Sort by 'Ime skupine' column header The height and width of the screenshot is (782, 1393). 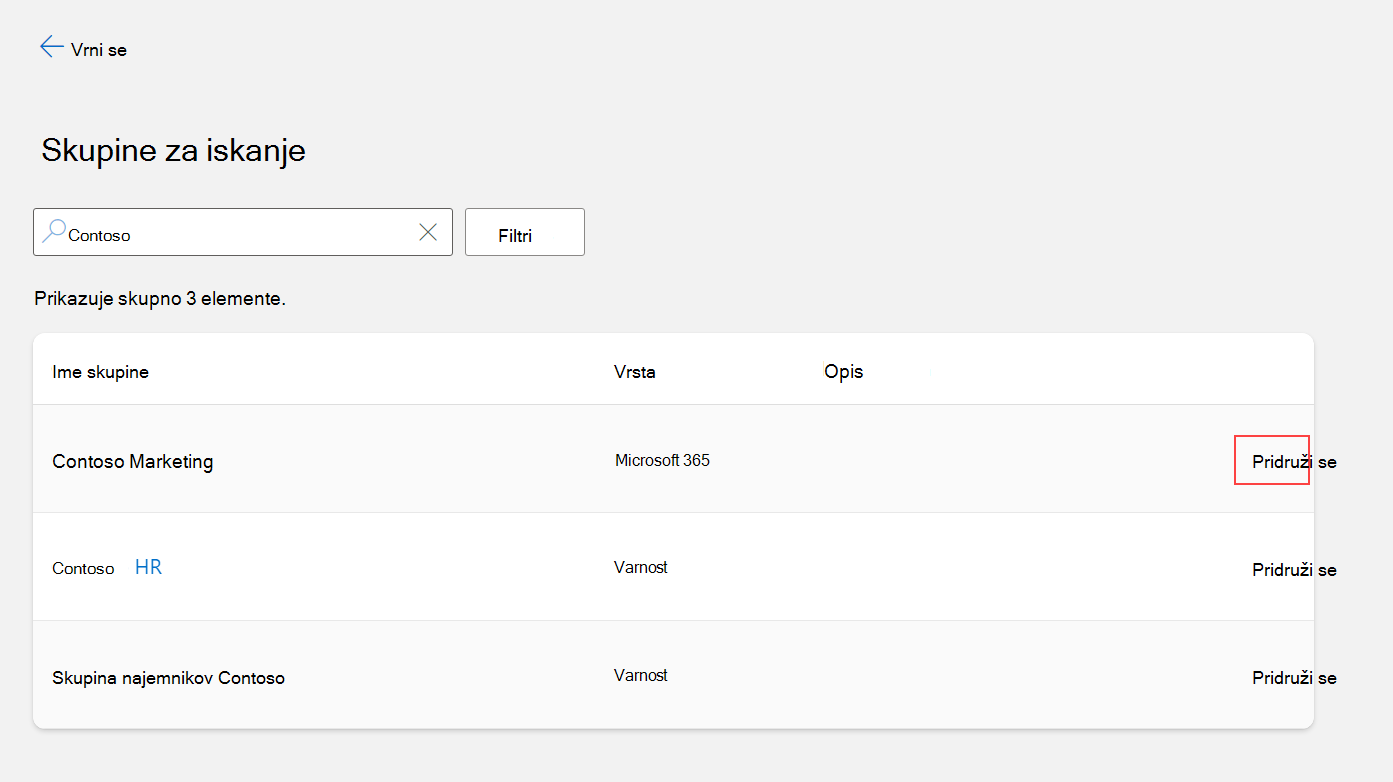(100, 372)
